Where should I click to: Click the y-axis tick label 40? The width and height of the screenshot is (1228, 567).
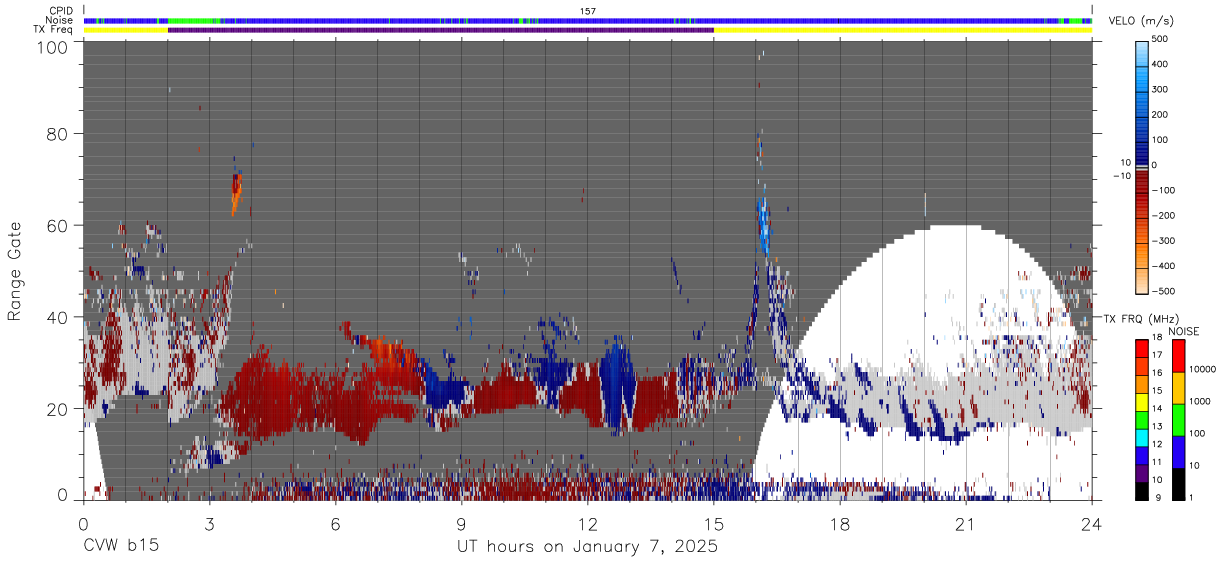pos(58,317)
